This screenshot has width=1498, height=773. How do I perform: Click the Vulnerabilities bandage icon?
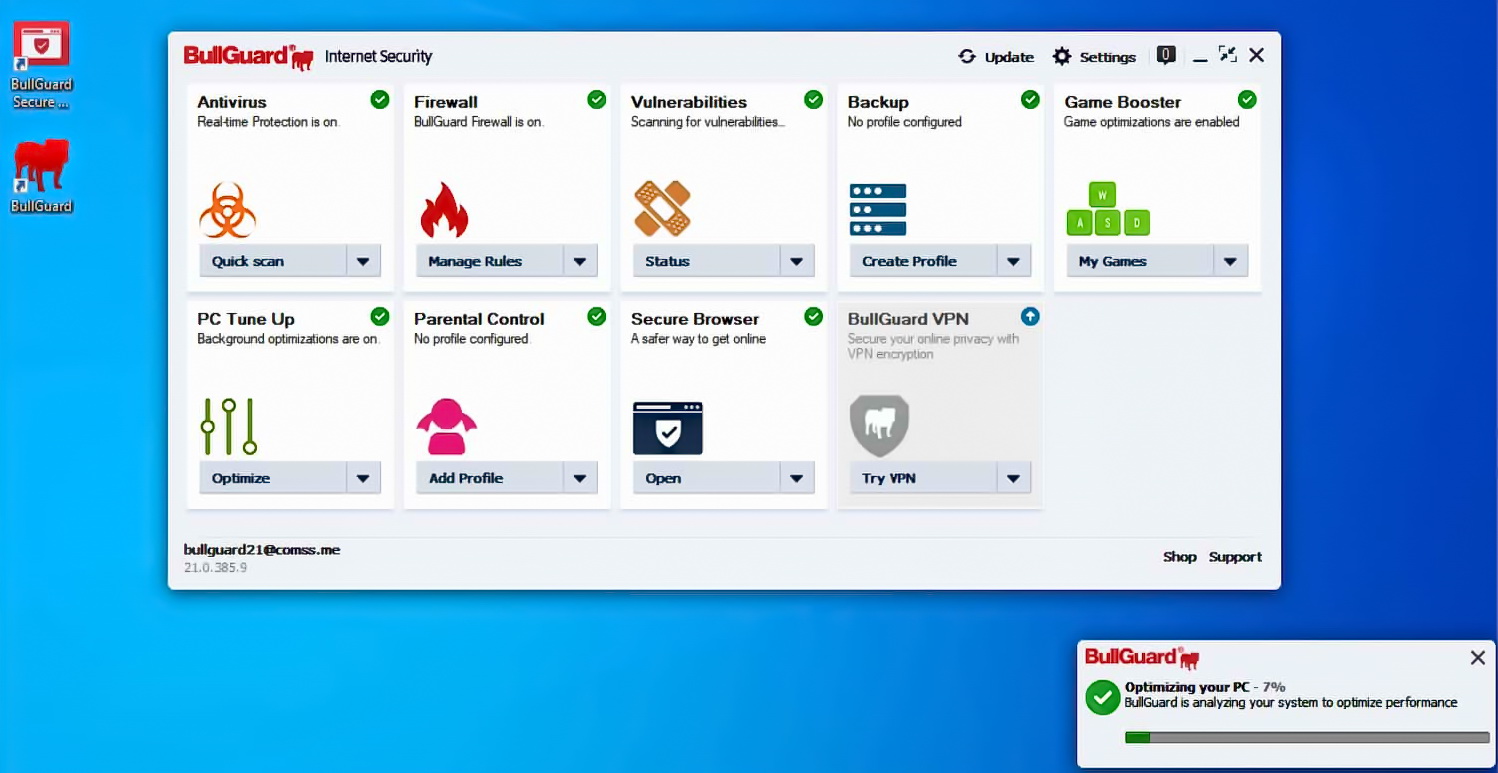coord(662,209)
